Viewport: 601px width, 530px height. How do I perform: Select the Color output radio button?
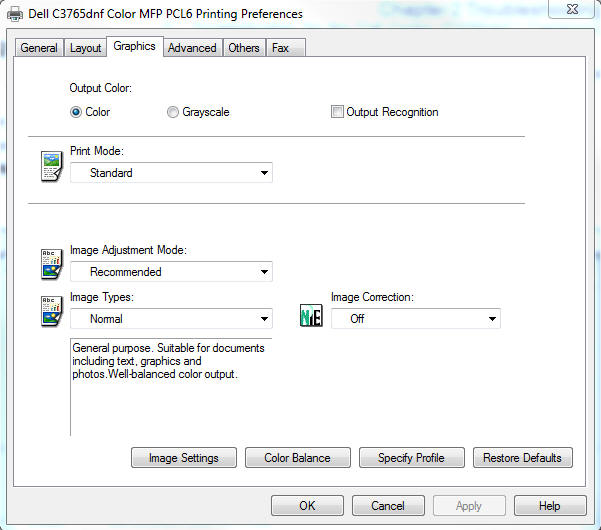click(76, 112)
